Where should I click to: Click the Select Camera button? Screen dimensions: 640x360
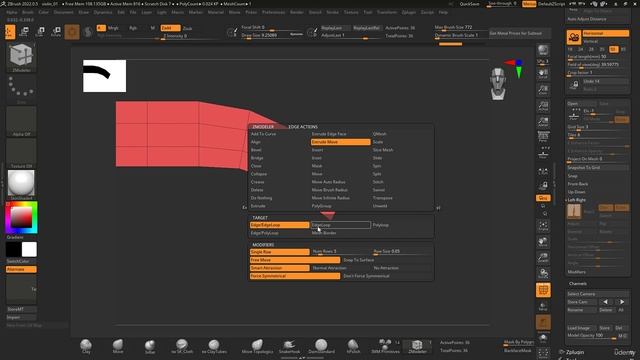click(597, 294)
